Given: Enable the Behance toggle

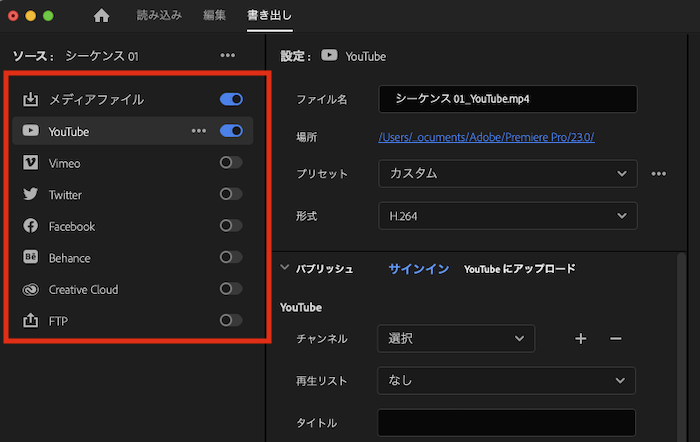Looking at the screenshot, I should [x=231, y=257].
